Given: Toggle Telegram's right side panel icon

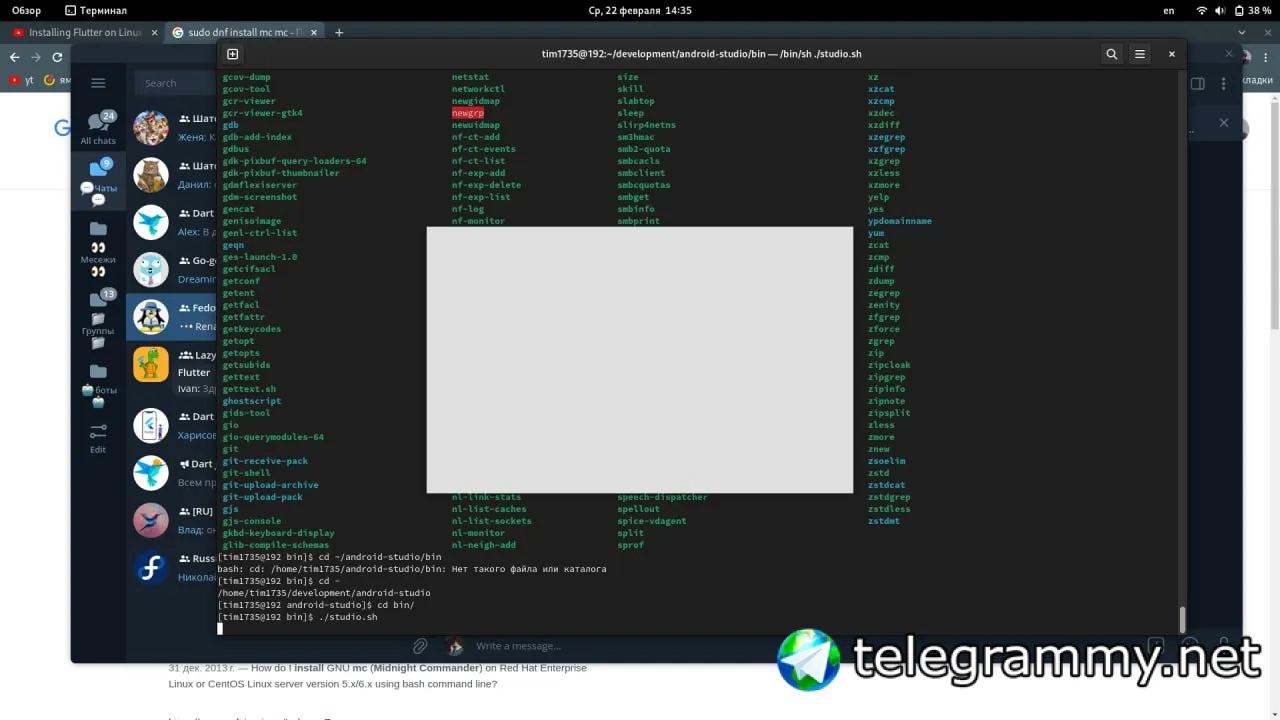Looking at the screenshot, I should [1198, 83].
